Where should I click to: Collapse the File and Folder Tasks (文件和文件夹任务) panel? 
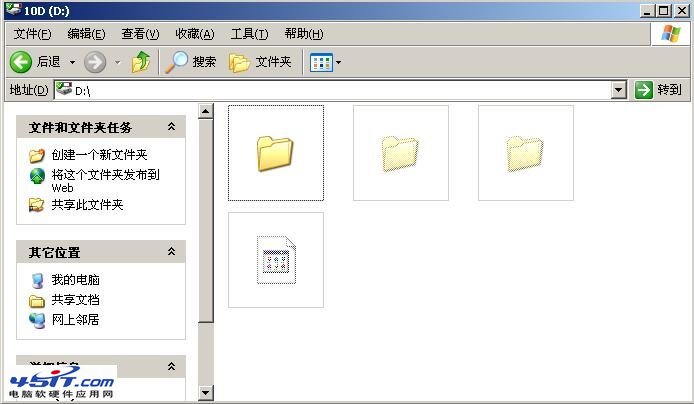point(171,127)
